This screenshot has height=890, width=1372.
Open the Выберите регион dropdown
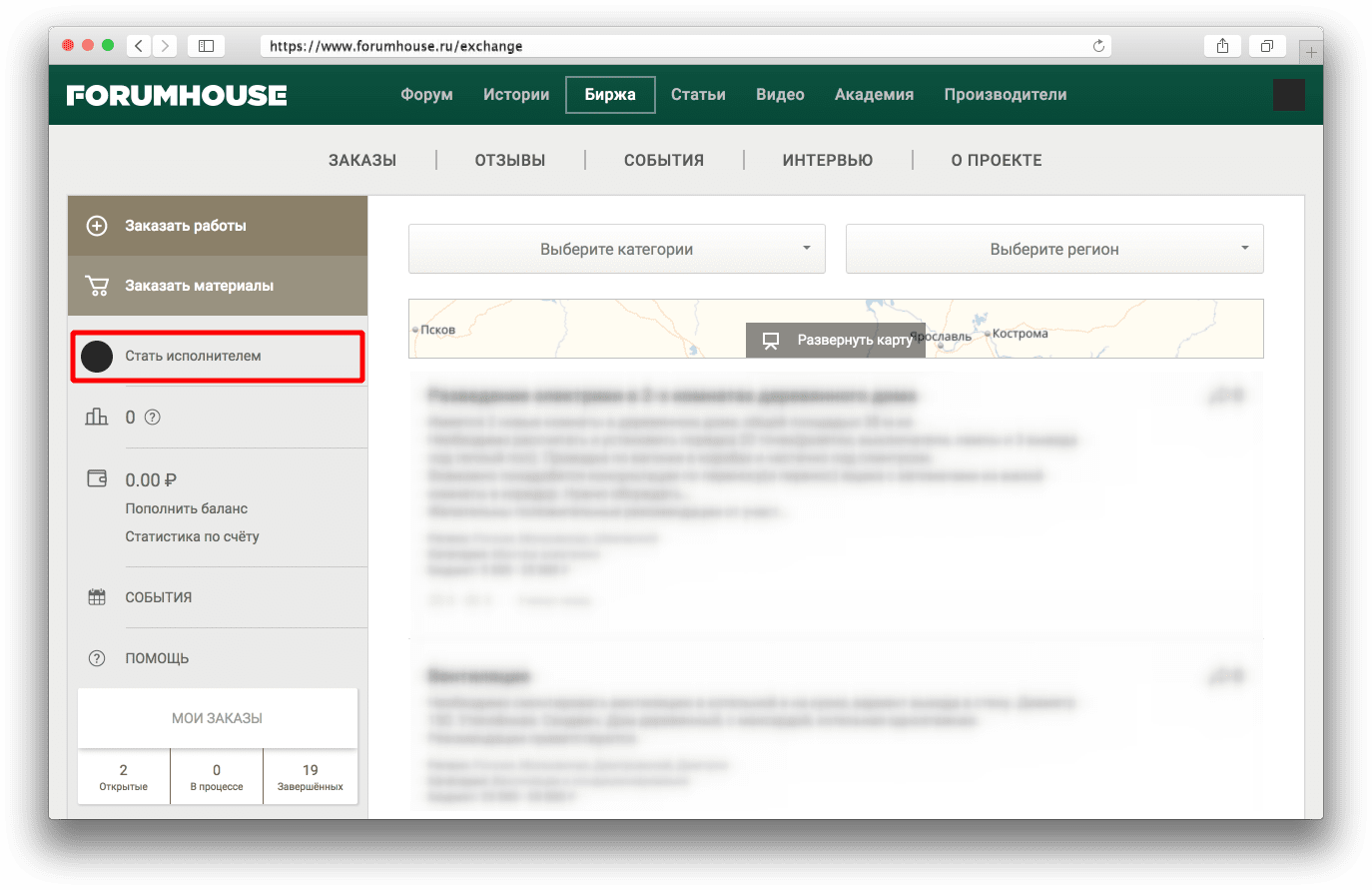tap(1054, 249)
